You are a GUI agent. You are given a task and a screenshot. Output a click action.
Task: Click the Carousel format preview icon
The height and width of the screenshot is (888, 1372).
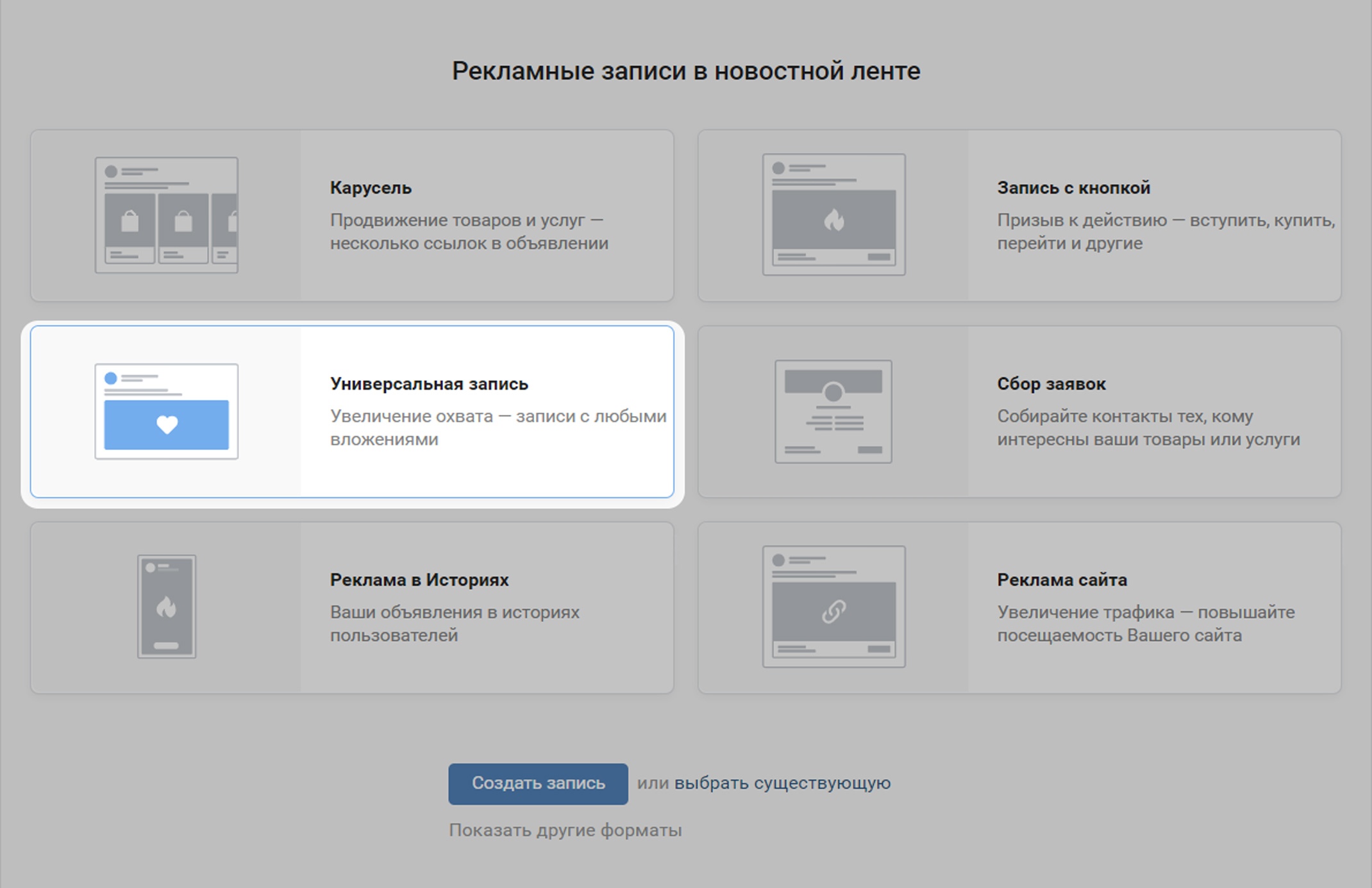coord(166,215)
